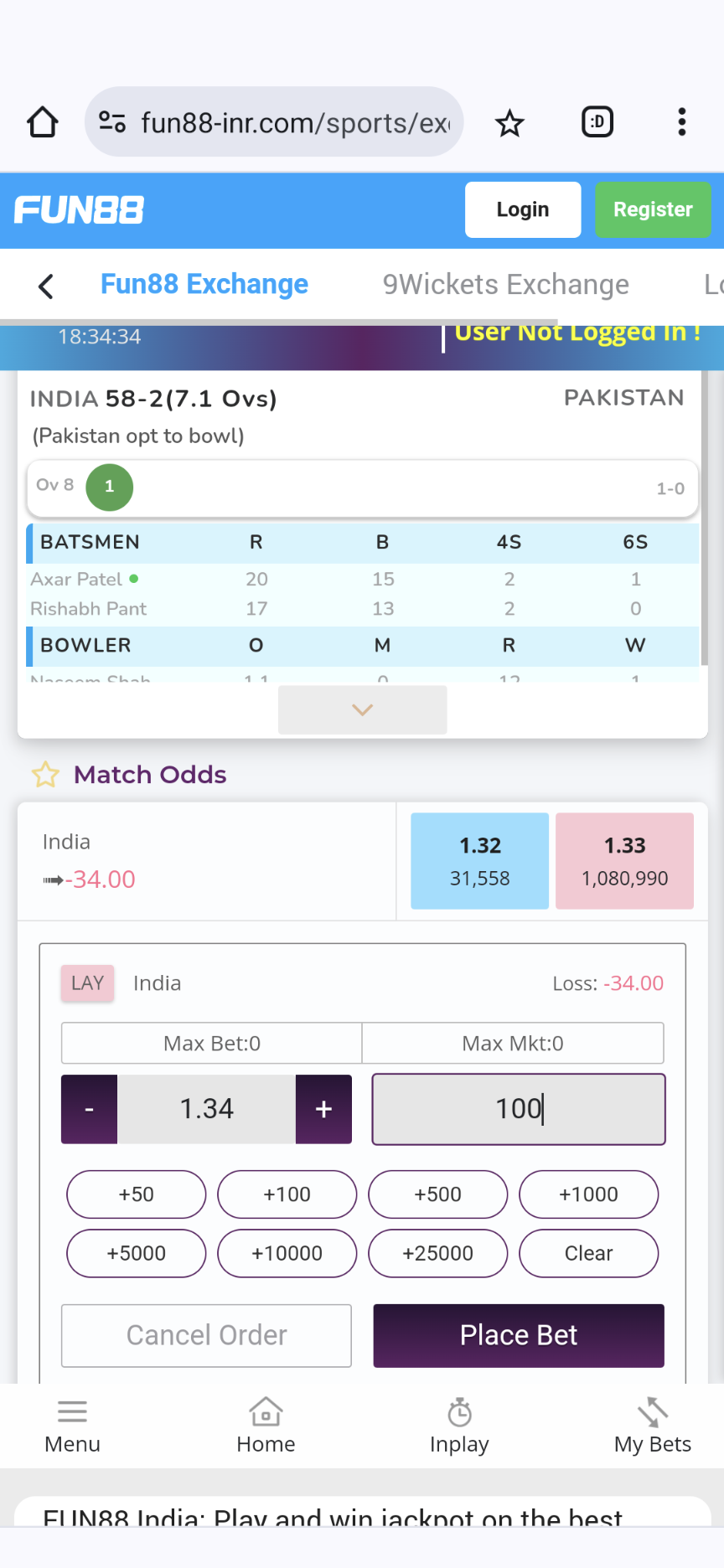Image resolution: width=724 pixels, height=1568 pixels.
Task: Click the browser home icon
Action: [x=41, y=121]
